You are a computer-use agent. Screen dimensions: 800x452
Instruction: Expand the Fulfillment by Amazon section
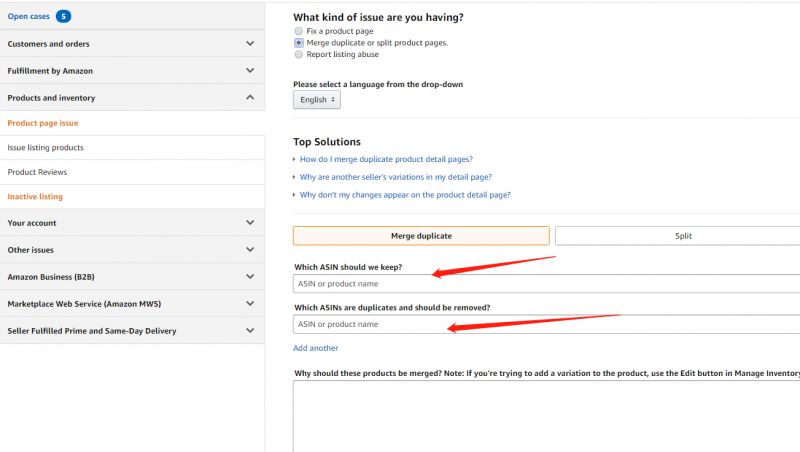pos(250,71)
